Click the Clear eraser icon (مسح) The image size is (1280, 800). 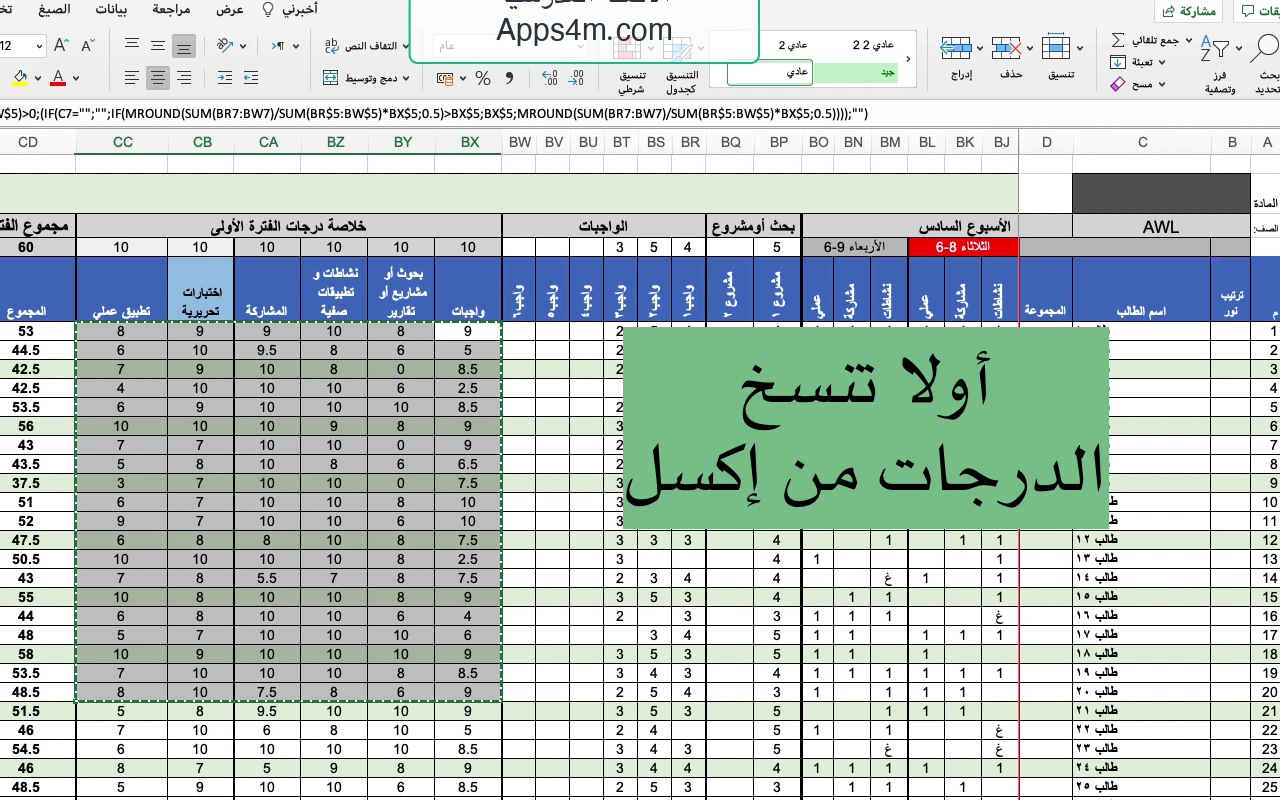click(x=1119, y=85)
